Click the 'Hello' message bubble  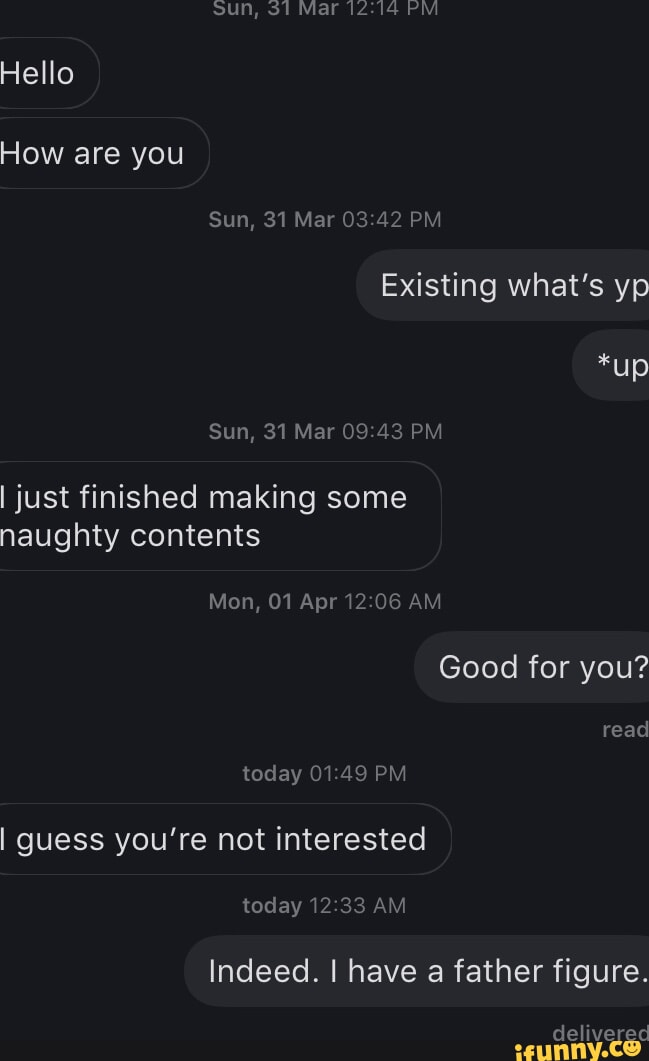point(40,73)
